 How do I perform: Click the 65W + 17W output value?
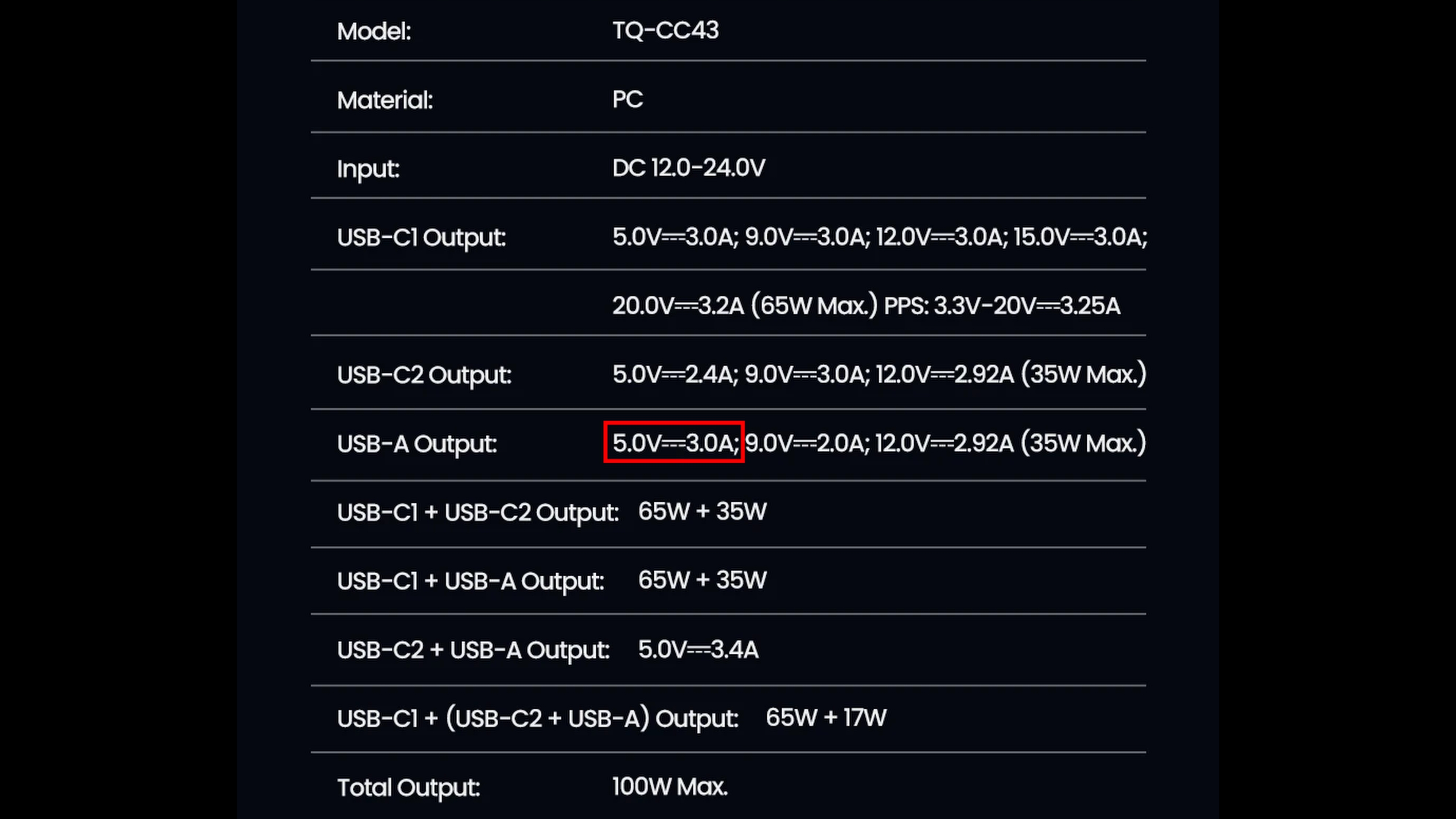pos(826,718)
